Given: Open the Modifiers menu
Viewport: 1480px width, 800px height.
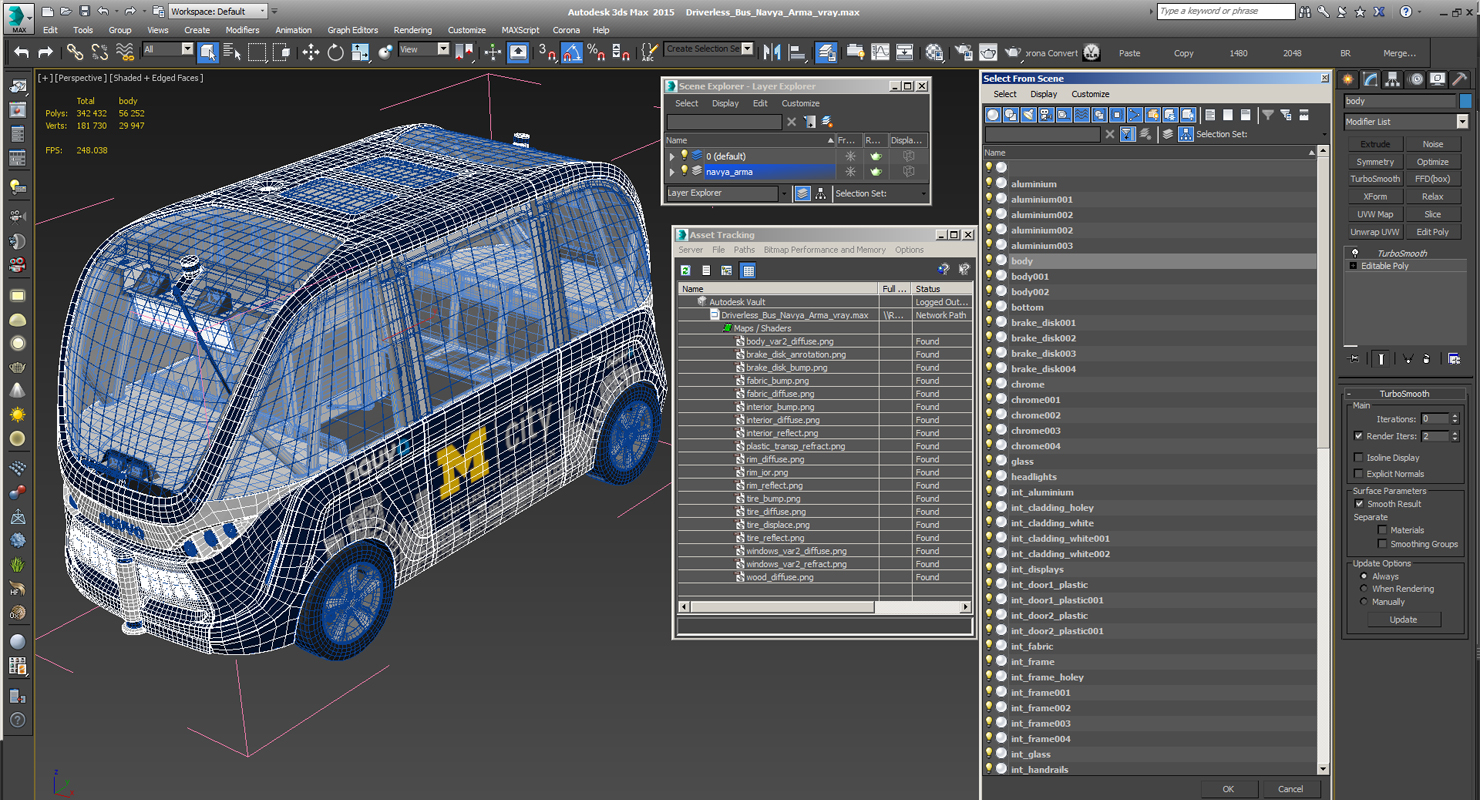Looking at the screenshot, I should point(242,30).
